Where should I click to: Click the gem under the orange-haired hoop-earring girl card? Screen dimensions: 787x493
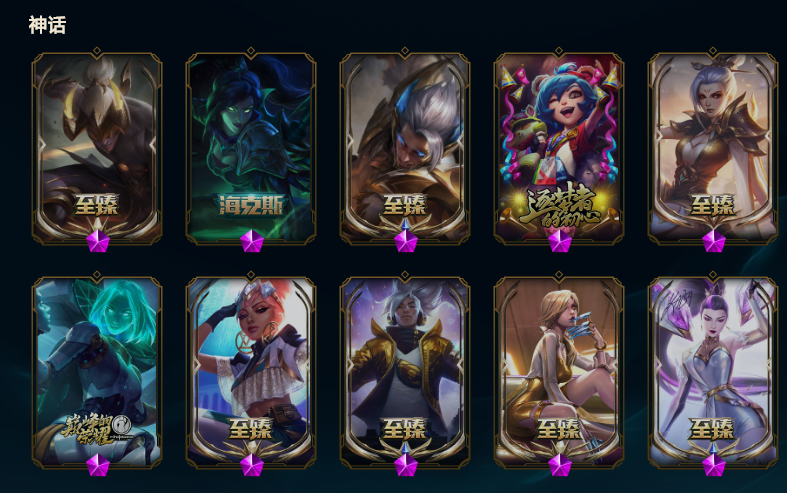click(x=251, y=465)
